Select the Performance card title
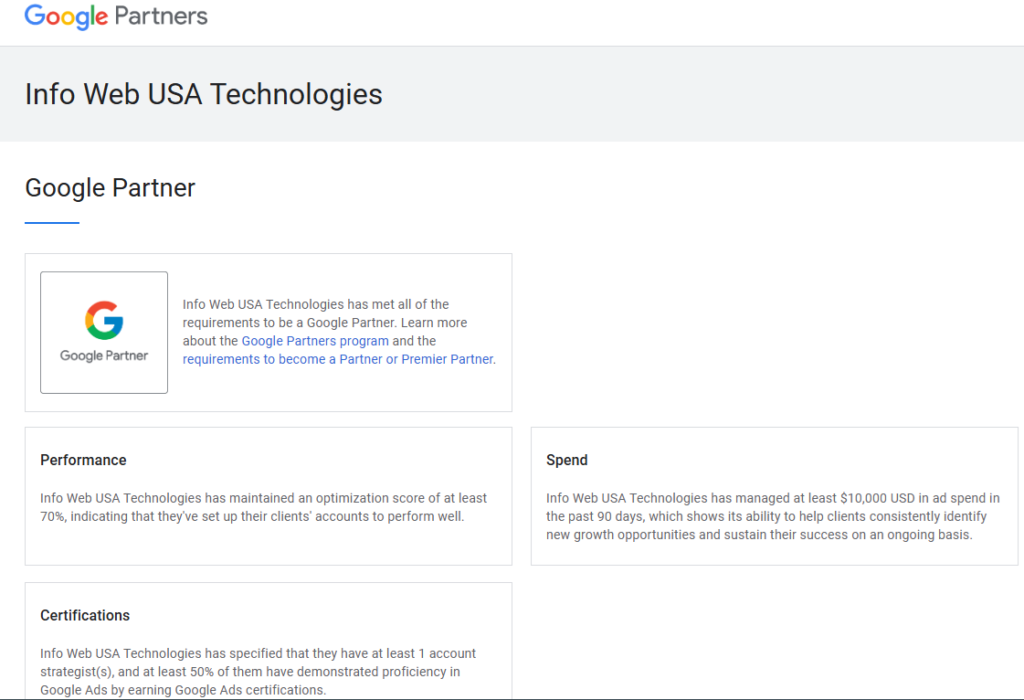 (84, 460)
